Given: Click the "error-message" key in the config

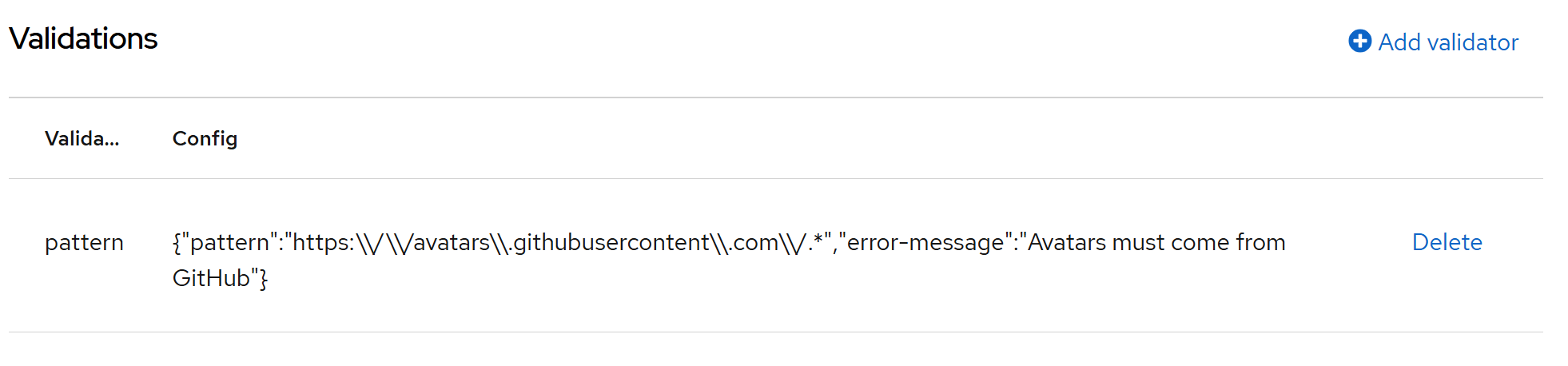Looking at the screenshot, I should (925, 242).
